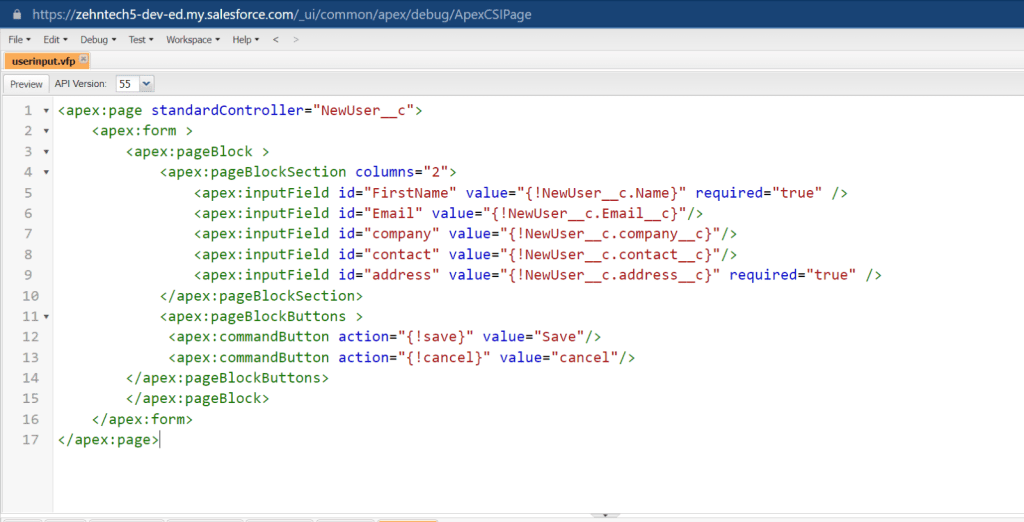Fold the apex:page block on line 1
This screenshot has height=522, width=1024.
(x=46, y=111)
